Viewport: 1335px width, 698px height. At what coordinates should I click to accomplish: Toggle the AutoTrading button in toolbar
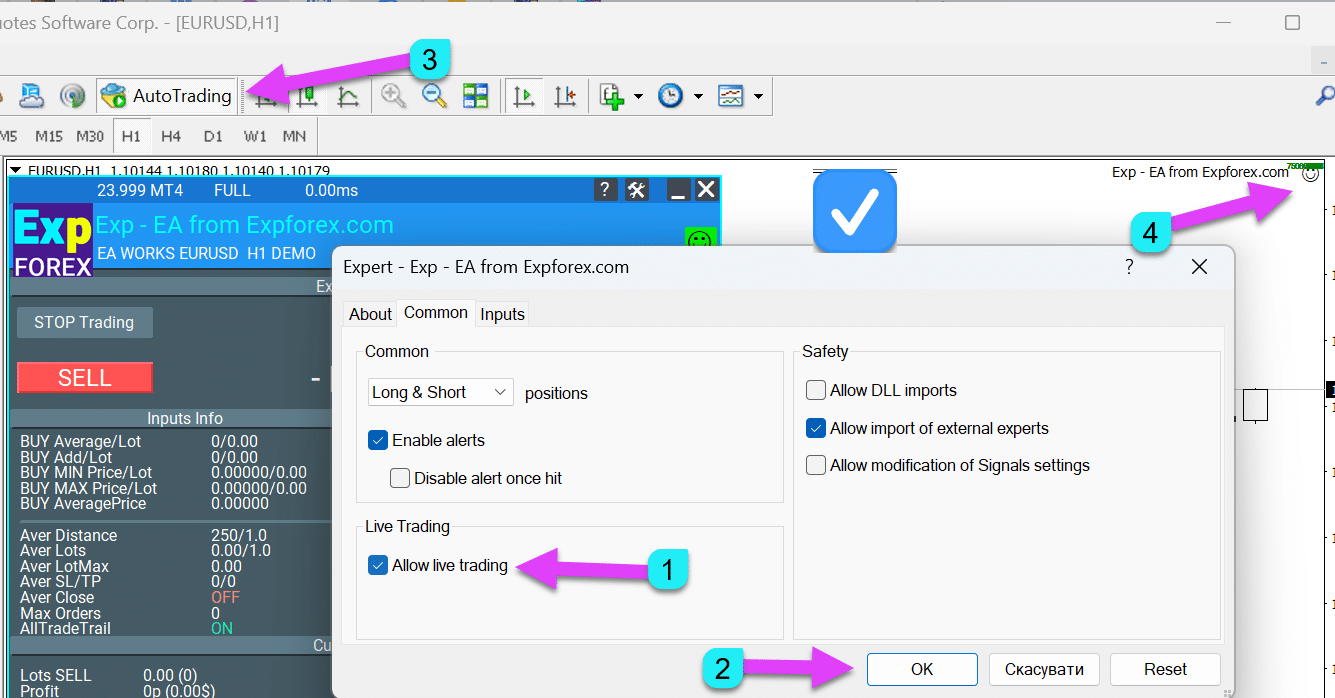[x=167, y=96]
